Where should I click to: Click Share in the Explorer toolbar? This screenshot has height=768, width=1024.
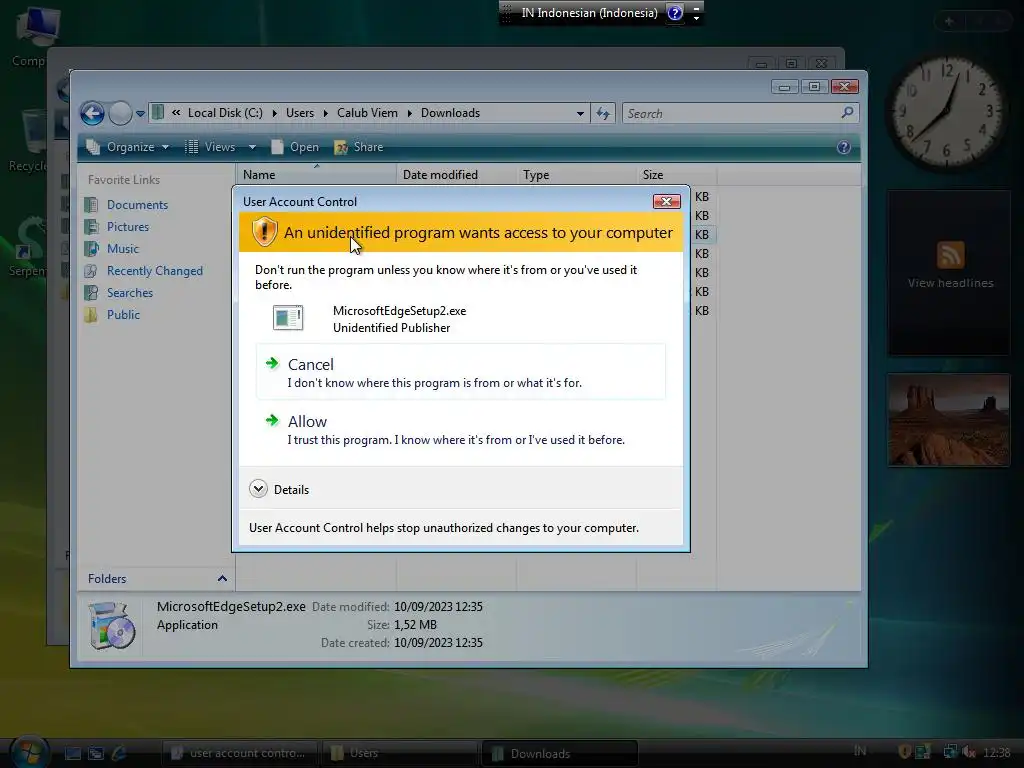[359, 147]
